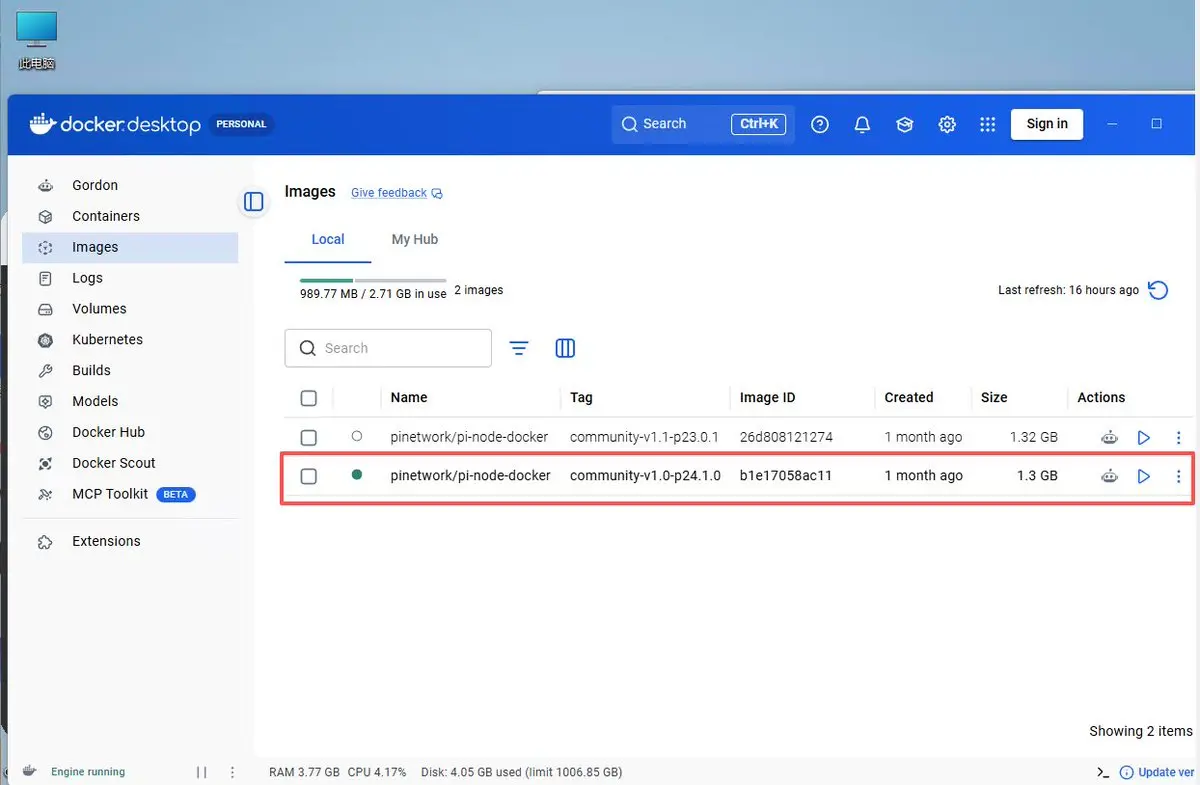
Task: Open the terminal icon in status bar
Action: (1103, 772)
